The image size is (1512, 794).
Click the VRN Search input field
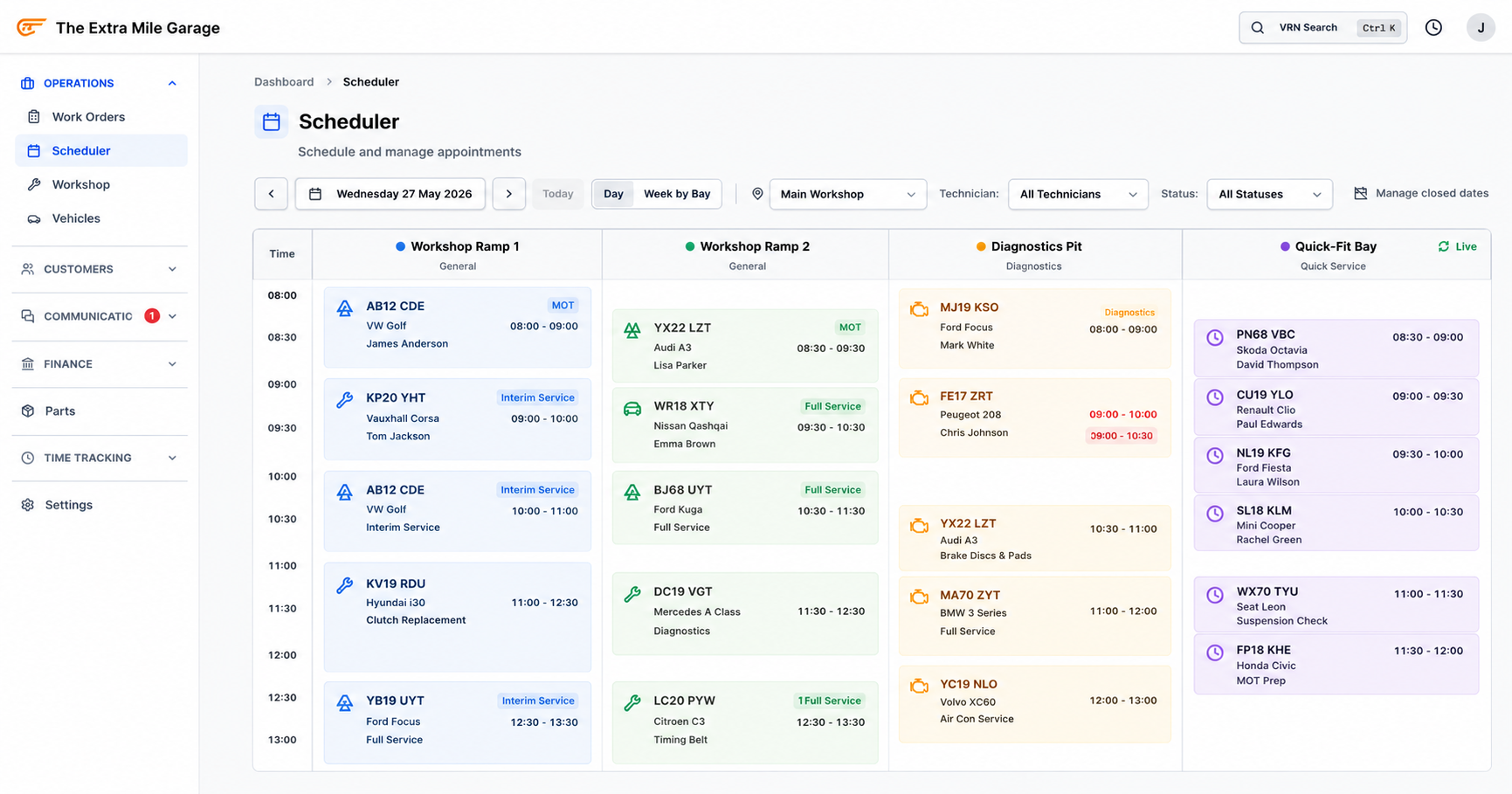pyautogui.click(x=1322, y=28)
